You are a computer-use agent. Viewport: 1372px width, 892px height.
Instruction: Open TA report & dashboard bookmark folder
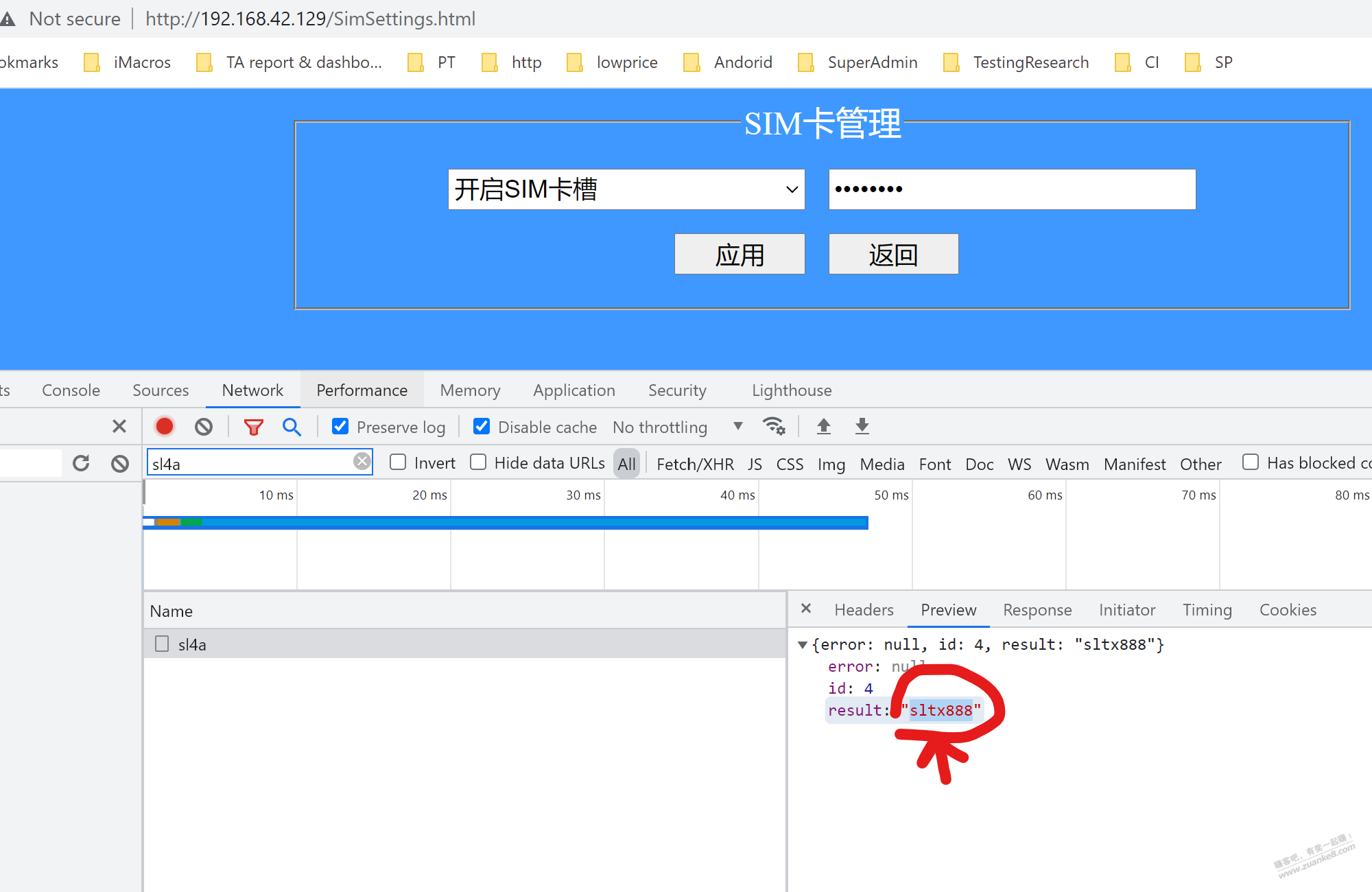pyautogui.click(x=289, y=62)
